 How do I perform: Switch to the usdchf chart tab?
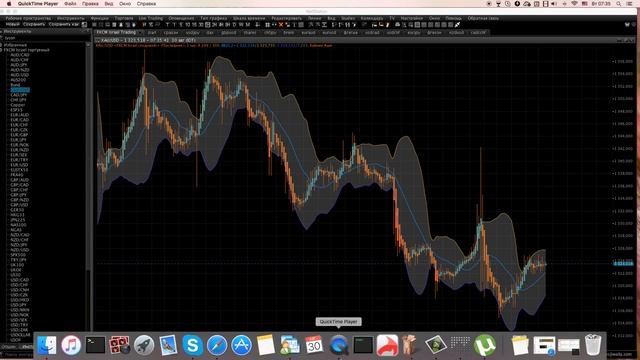click(x=393, y=33)
